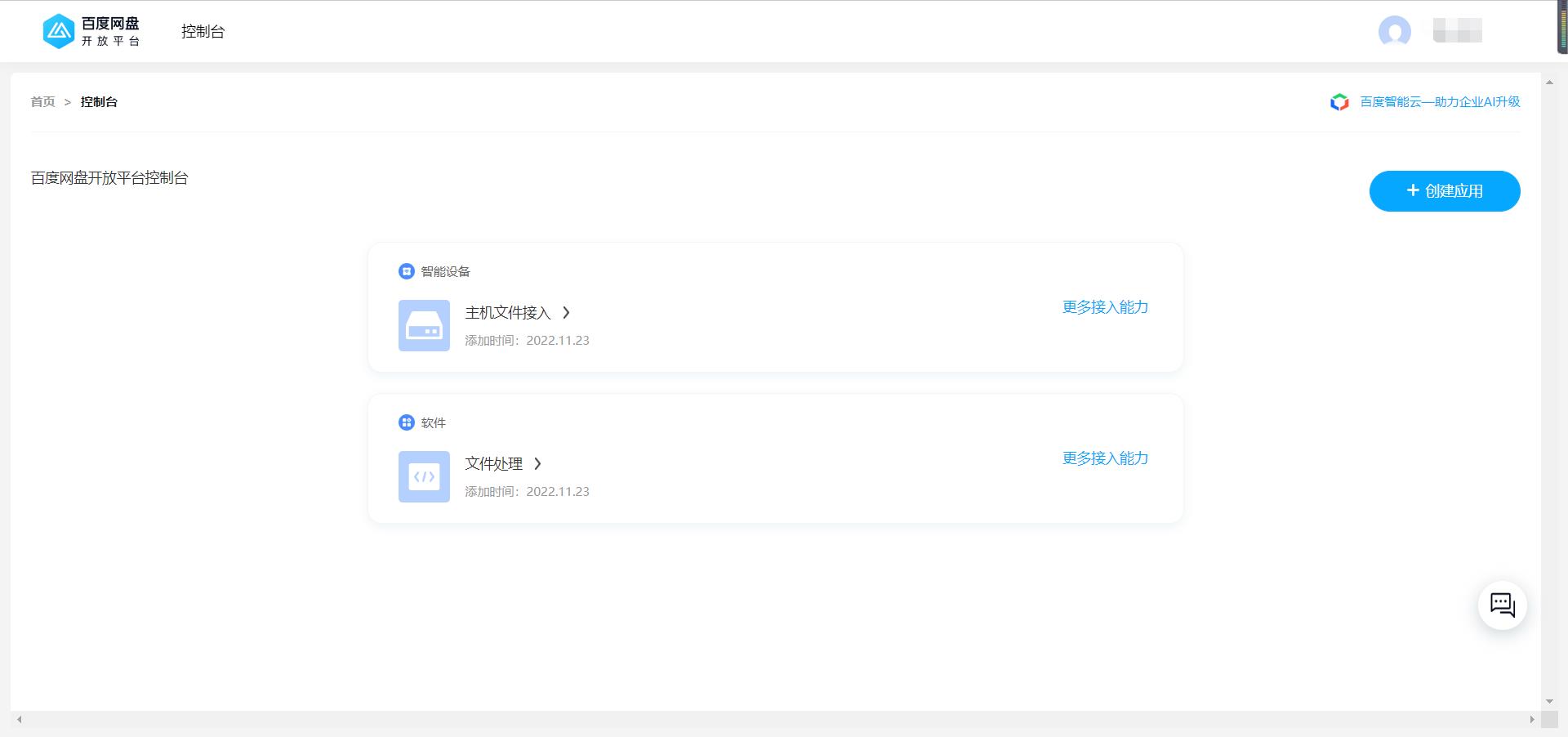Viewport: 1568px width, 737px height.
Task: Click the user avatar icon
Action: pos(1395,31)
